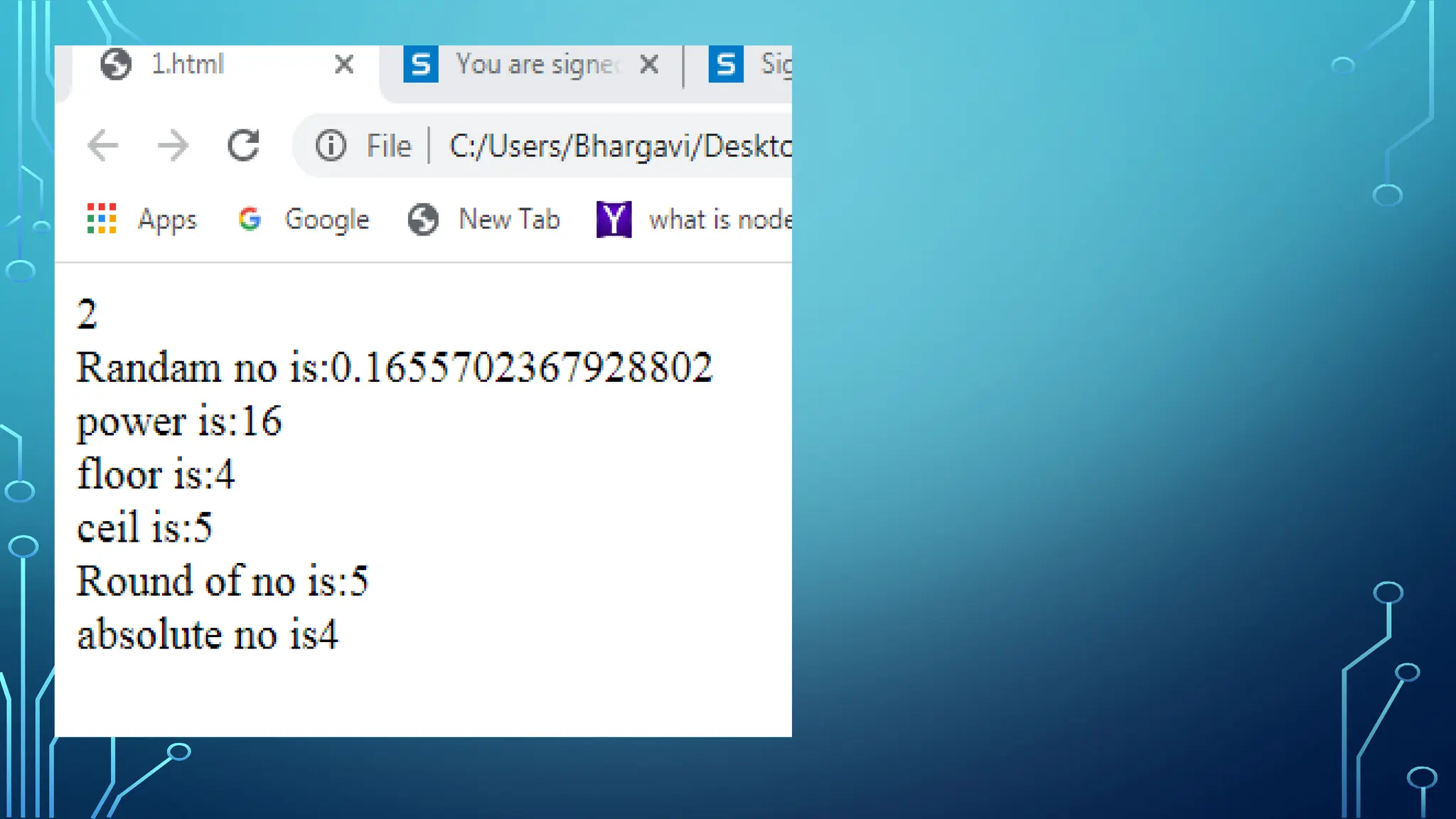The width and height of the screenshot is (1456, 819).
Task: Click the 1.html tab globe favicon
Action: (x=116, y=65)
